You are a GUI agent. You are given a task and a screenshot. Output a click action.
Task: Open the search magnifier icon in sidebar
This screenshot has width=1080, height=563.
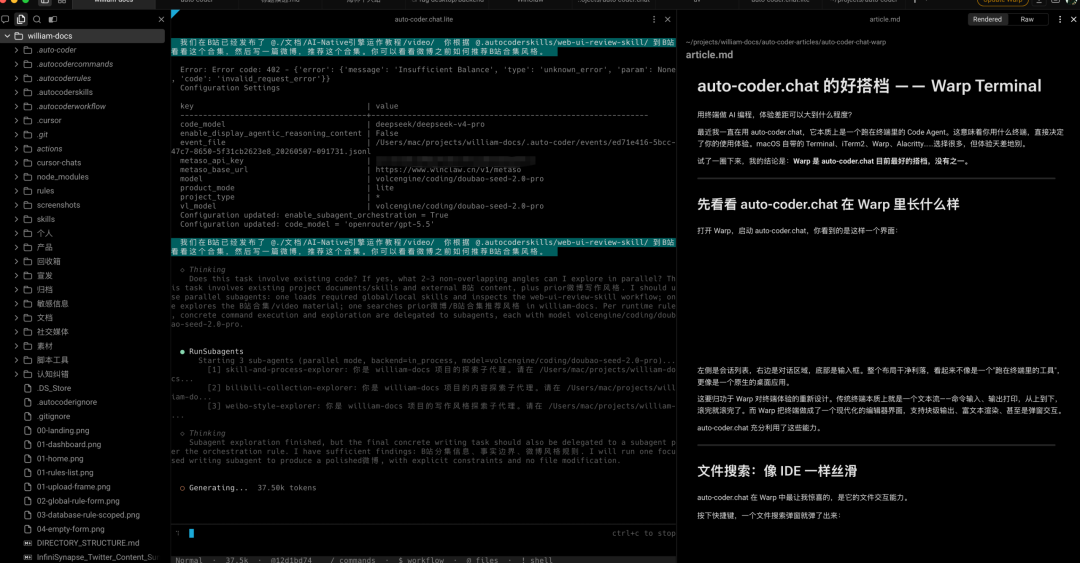[x=37, y=19]
